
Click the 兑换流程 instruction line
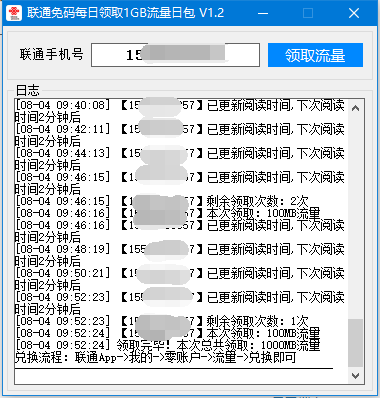[156, 357]
